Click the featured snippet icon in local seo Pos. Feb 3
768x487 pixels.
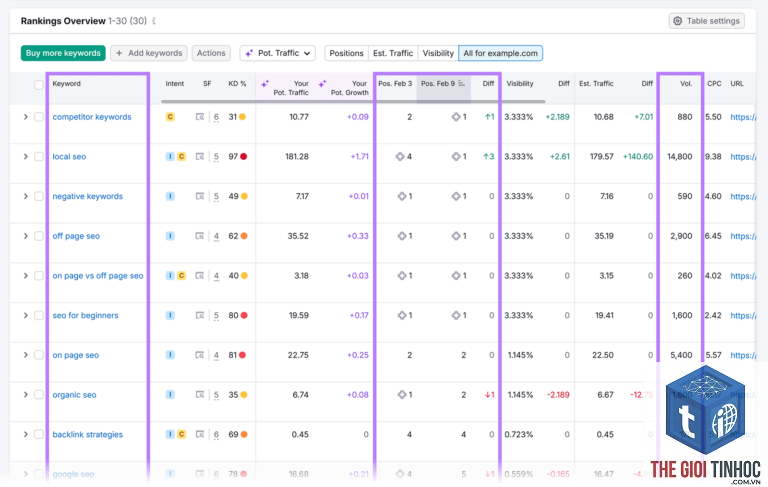click(x=400, y=157)
